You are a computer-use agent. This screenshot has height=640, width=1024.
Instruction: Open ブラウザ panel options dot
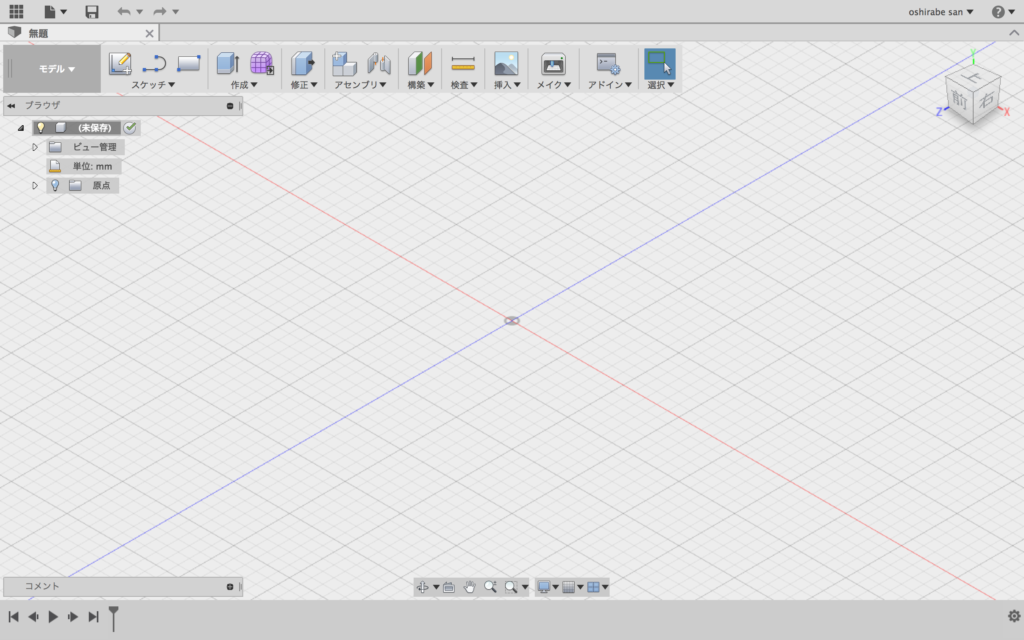(230, 106)
